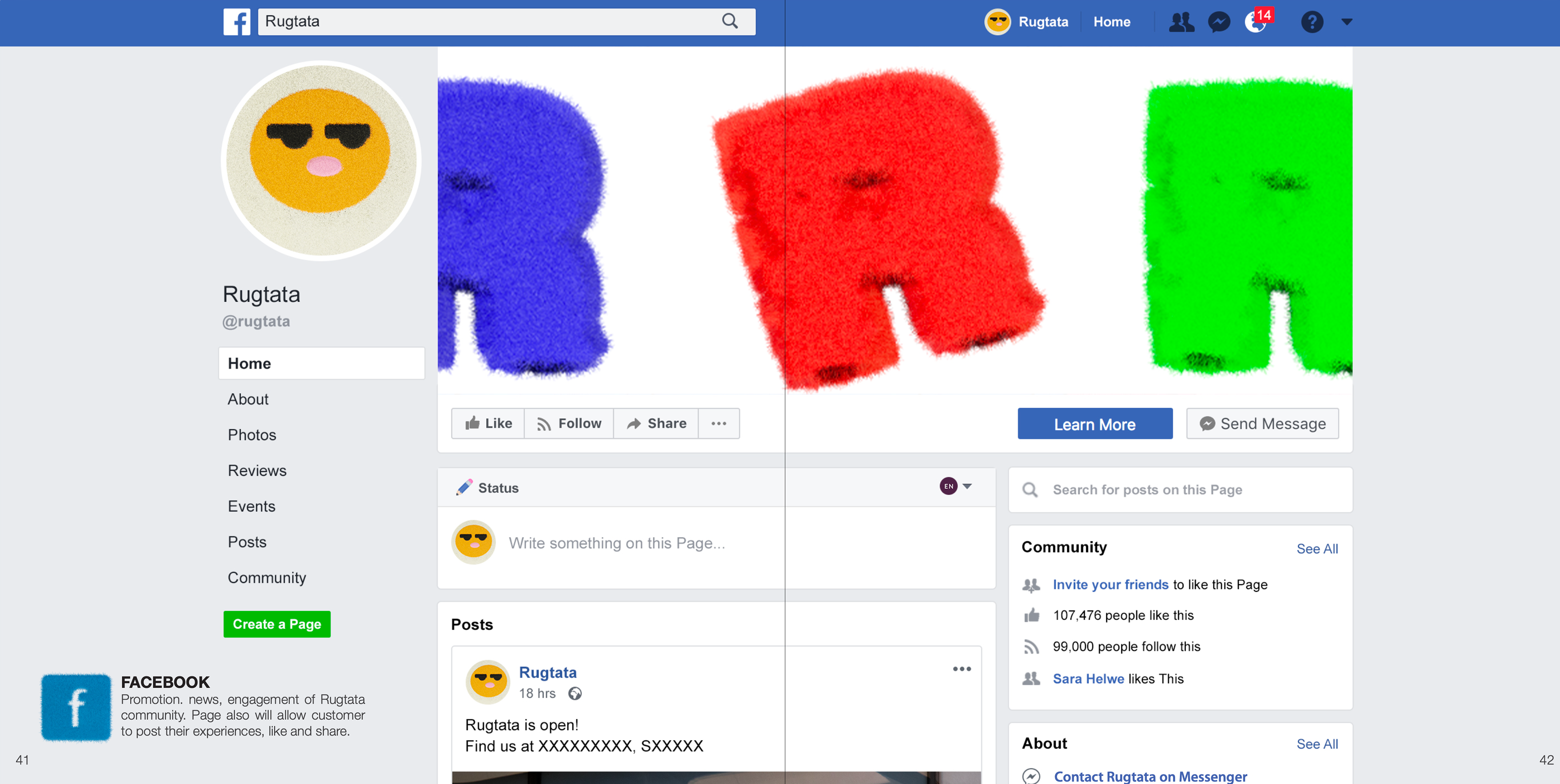
Task: Click the feed icon beside 99,000 people follow
Action: (1031, 647)
